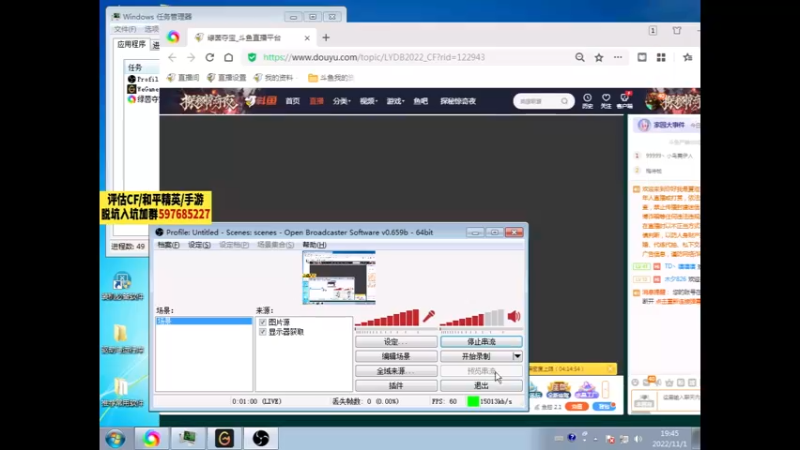Switch to colorful browser on taskbar
The image size is (800, 450).
[152, 439]
